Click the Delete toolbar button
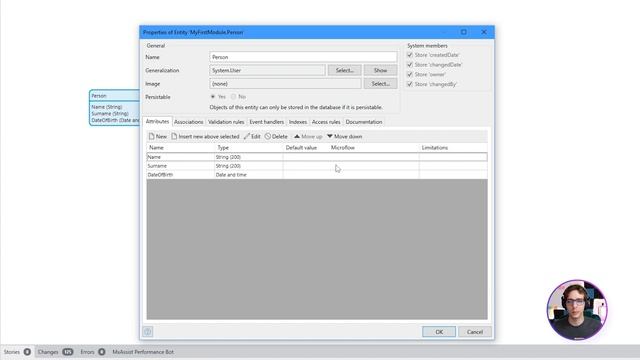Screen dimensions: 640x360 (276, 136)
